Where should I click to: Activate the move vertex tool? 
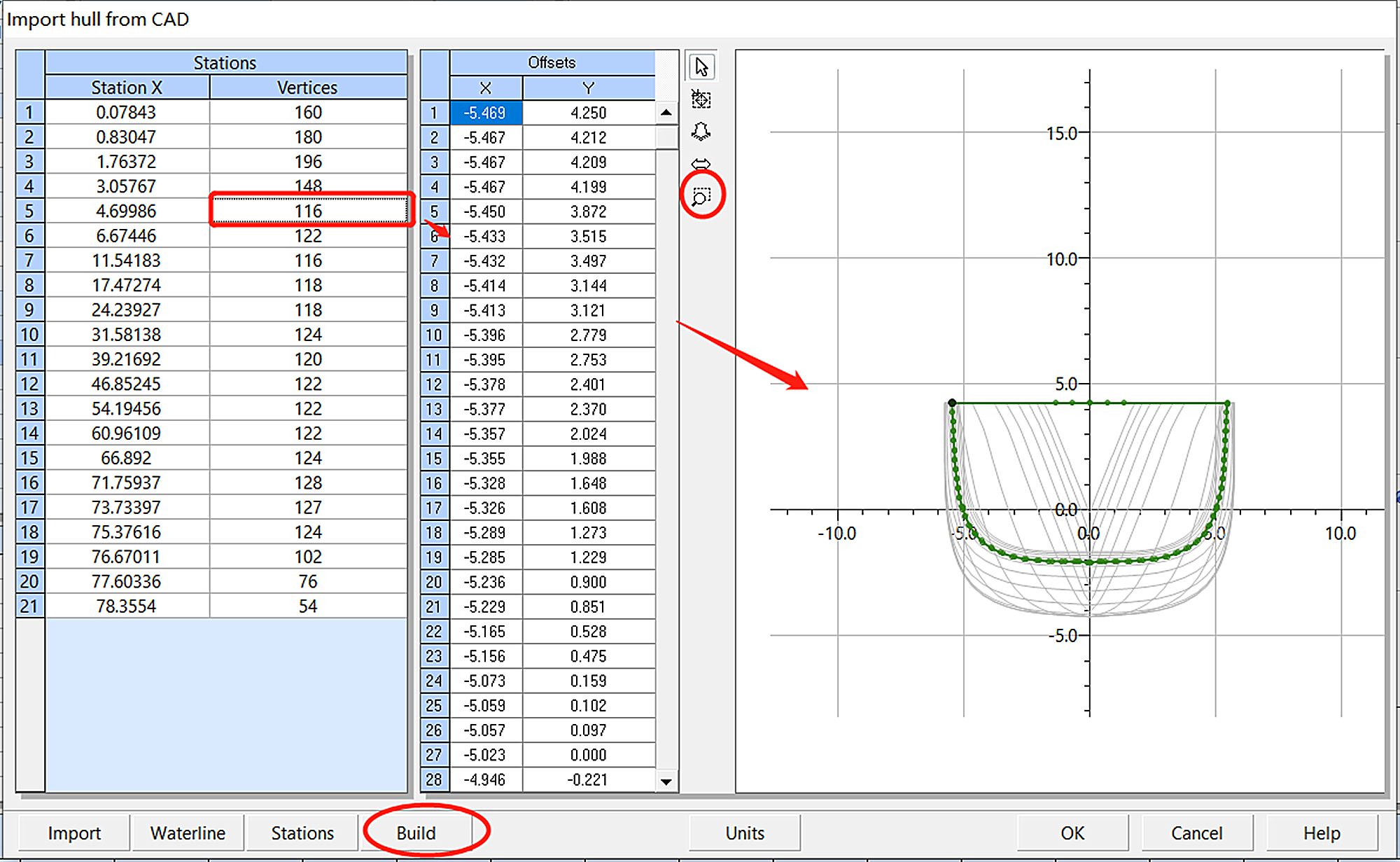pyautogui.click(x=701, y=99)
